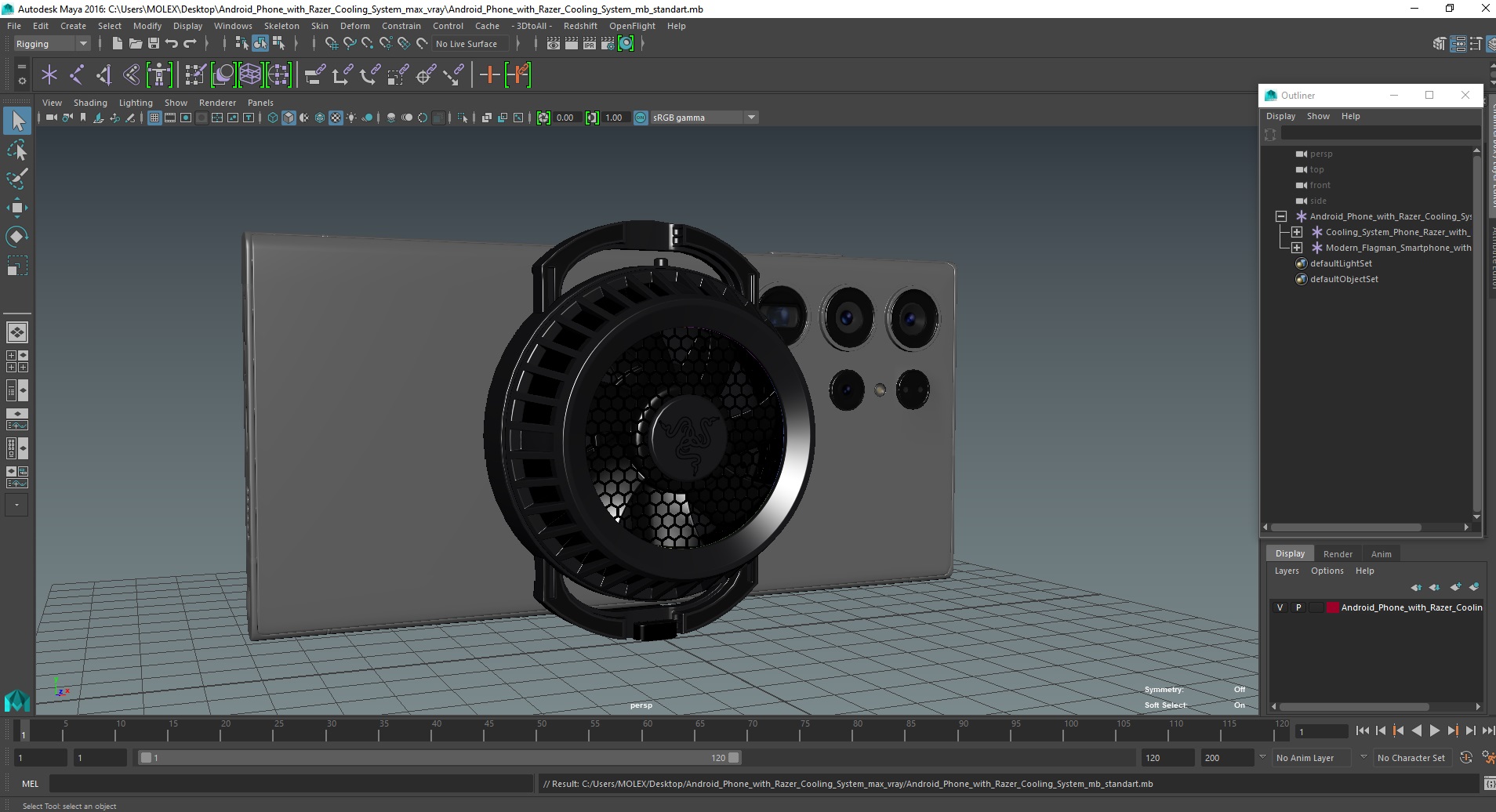Click the Set Key icon on the shelf
The width and height of the screenshot is (1496, 812).
coord(490,75)
